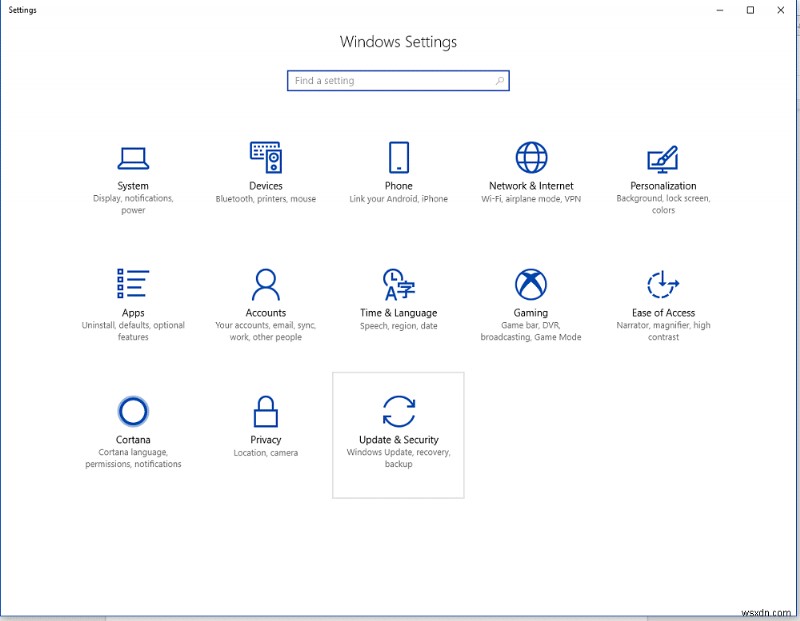Click 'Location, camera' description
The height and width of the screenshot is (621, 800).
266,453
